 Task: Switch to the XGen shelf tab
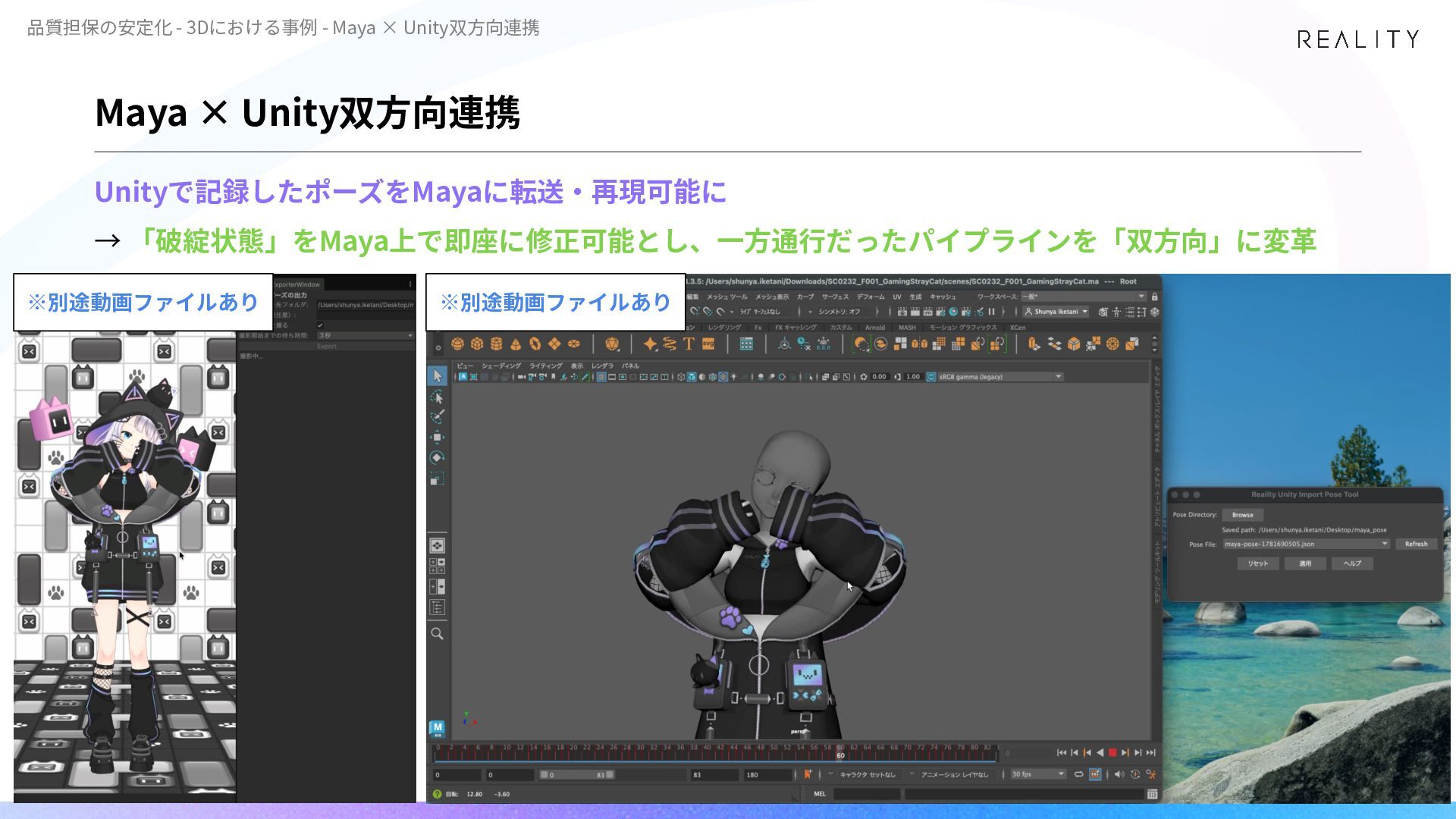tap(1018, 328)
